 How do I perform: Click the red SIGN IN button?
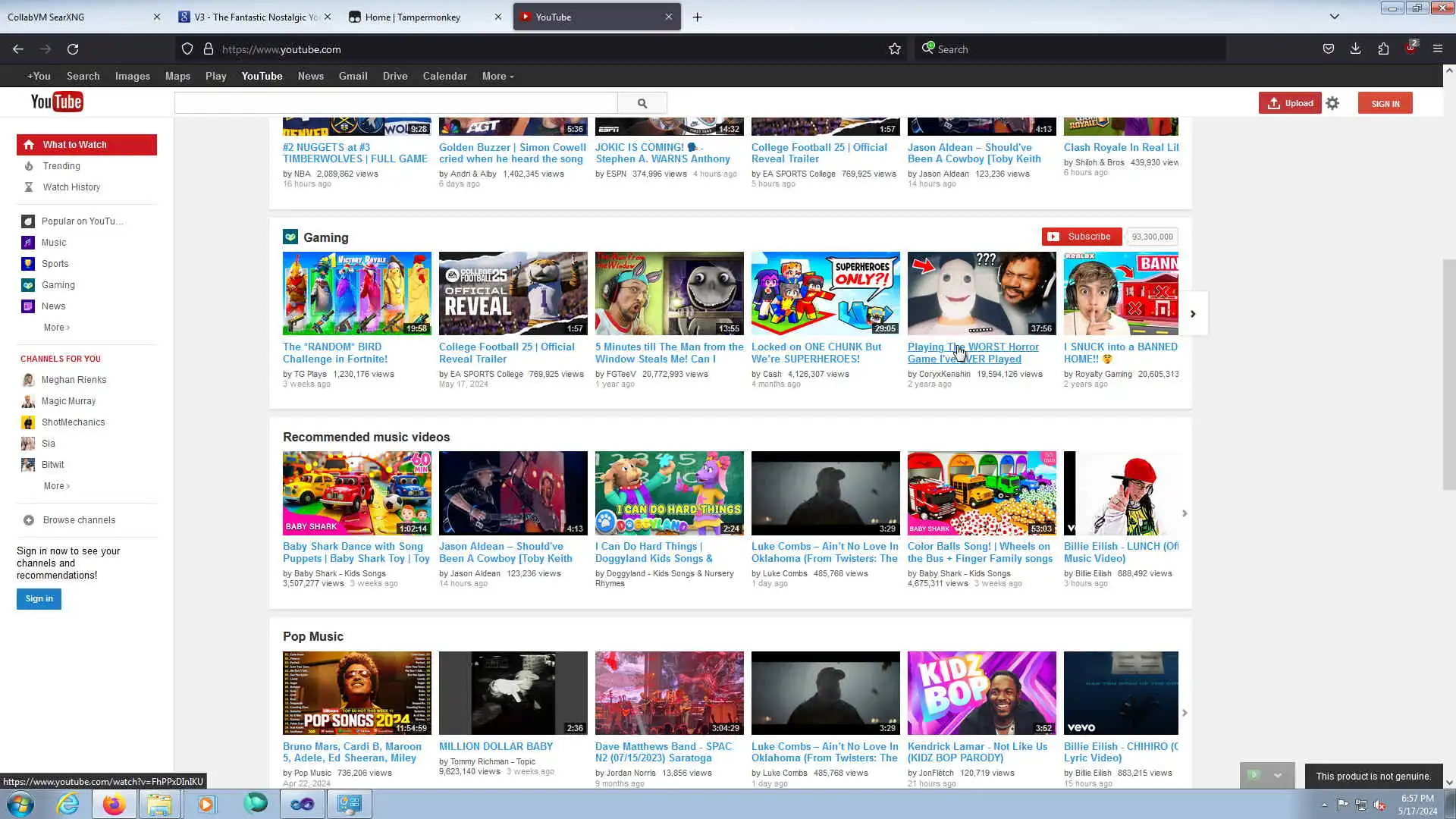pyautogui.click(x=1385, y=104)
